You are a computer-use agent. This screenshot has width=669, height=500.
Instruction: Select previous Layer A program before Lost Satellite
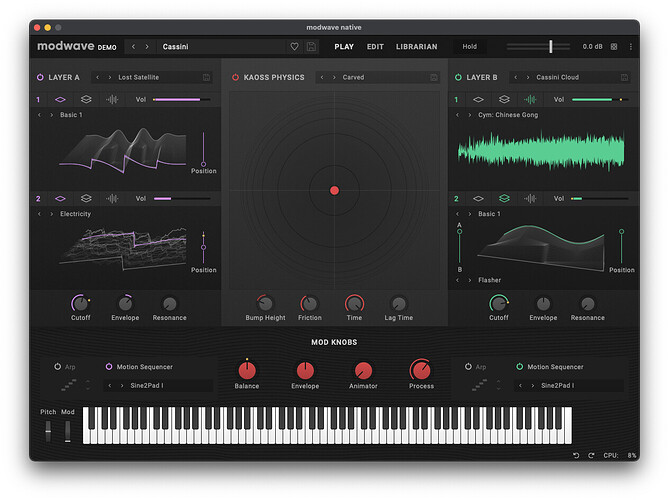point(98,77)
